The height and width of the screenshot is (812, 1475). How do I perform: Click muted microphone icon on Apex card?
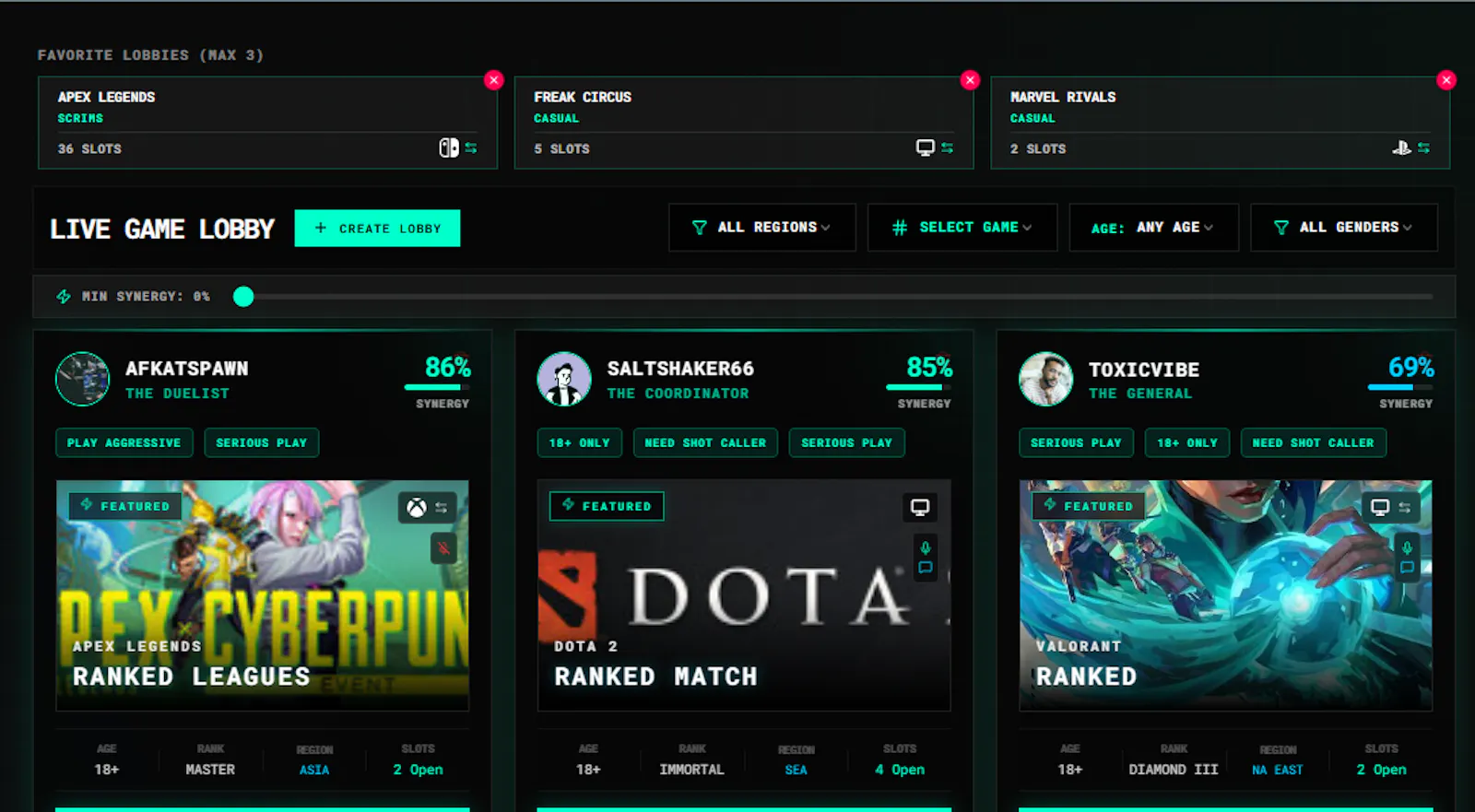pyautogui.click(x=443, y=548)
